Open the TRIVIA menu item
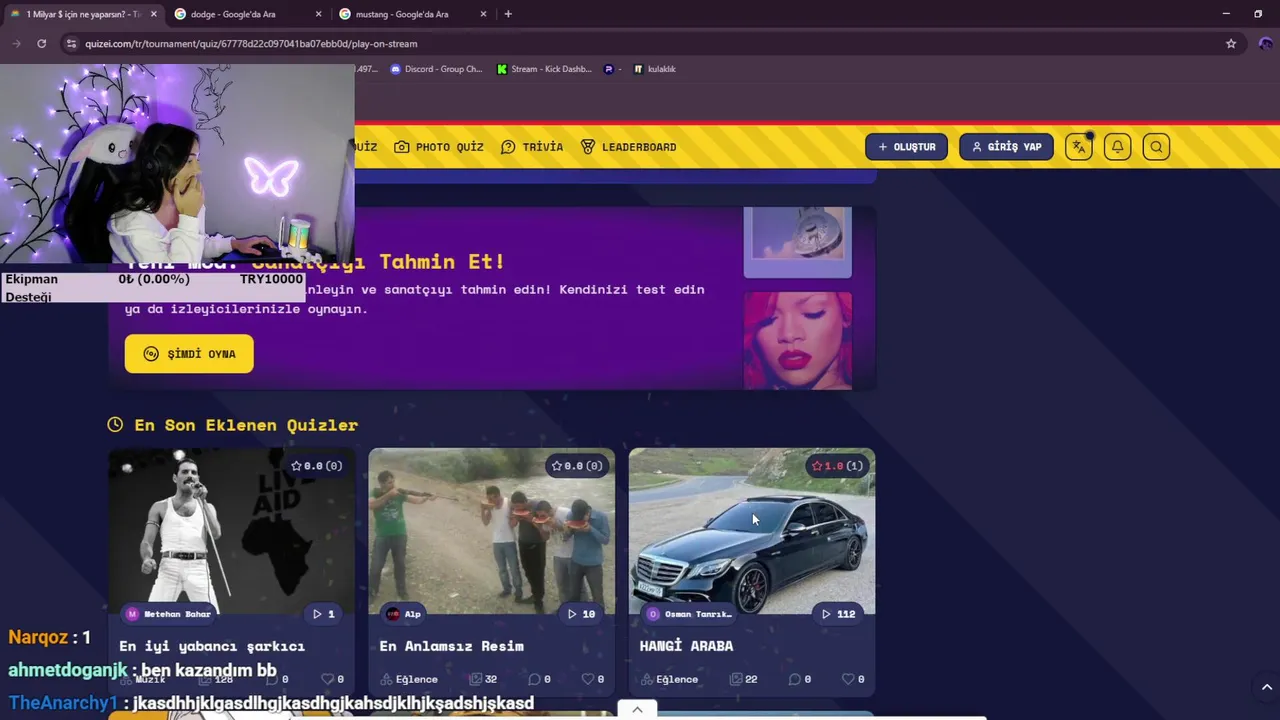 click(x=532, y=147)
